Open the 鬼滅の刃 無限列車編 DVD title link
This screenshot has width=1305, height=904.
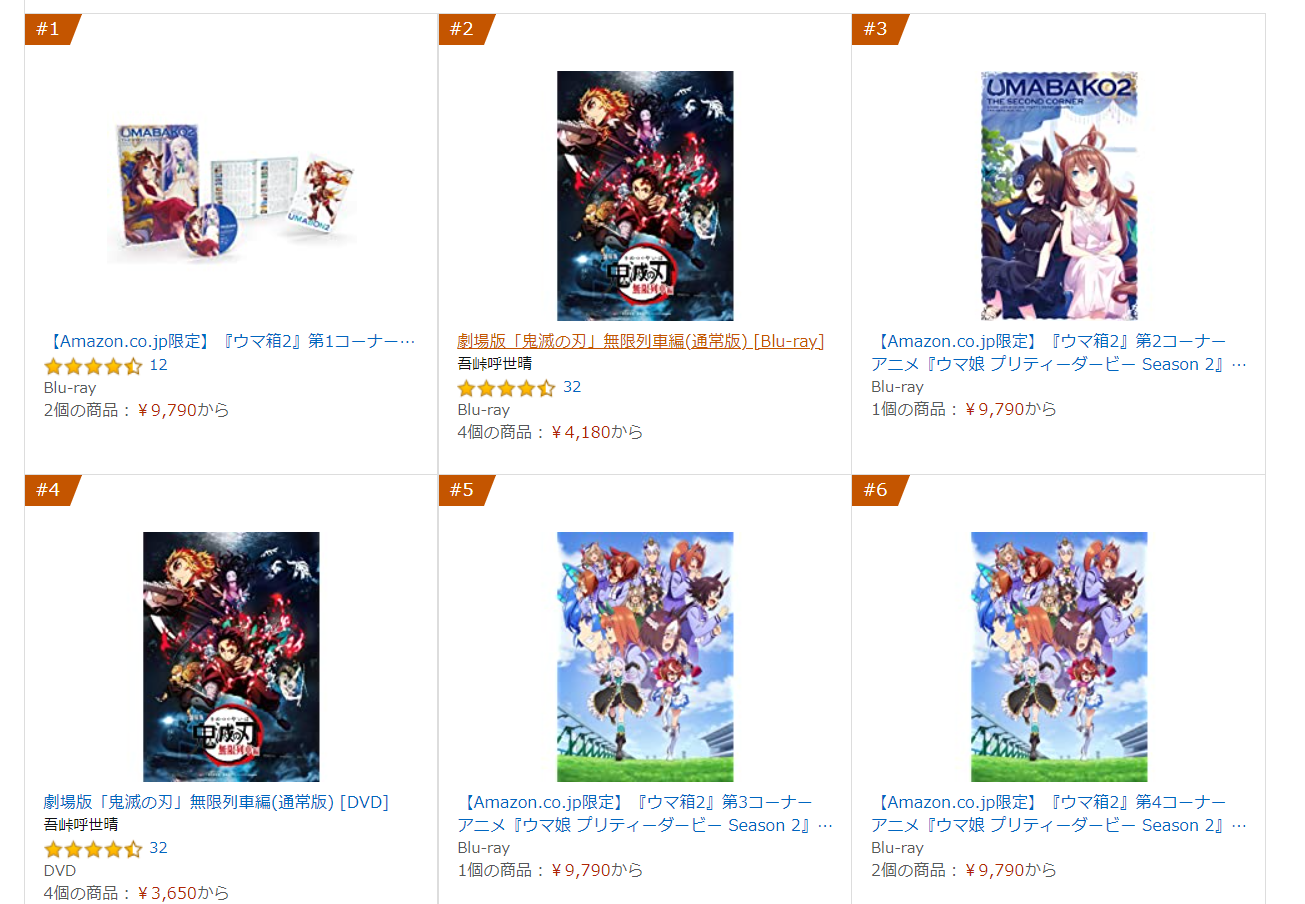point(216,802)
